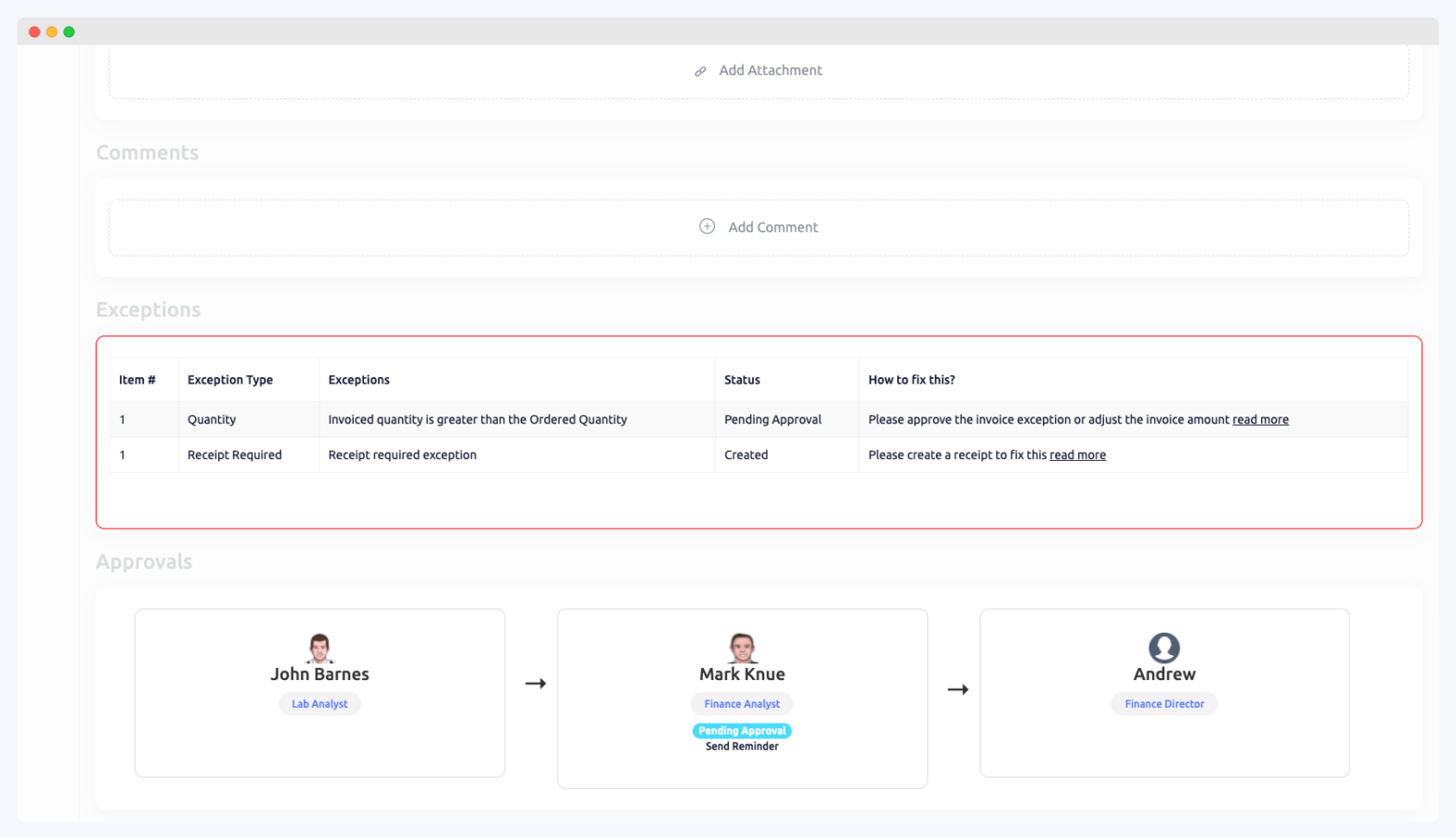Click the plus circle icon for comments
Viewport: 1456px width, 838px height.
[707, 227]
